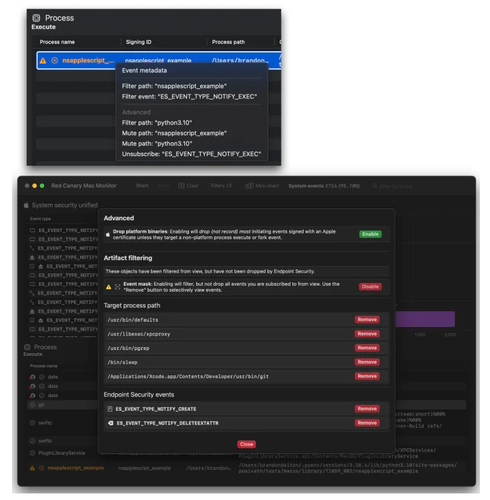Select ES_EVENT_TYPE_NOTIFY_DELETEEXTATTR label text
Screen dimensions: 490x500
(x=167, y=423)
